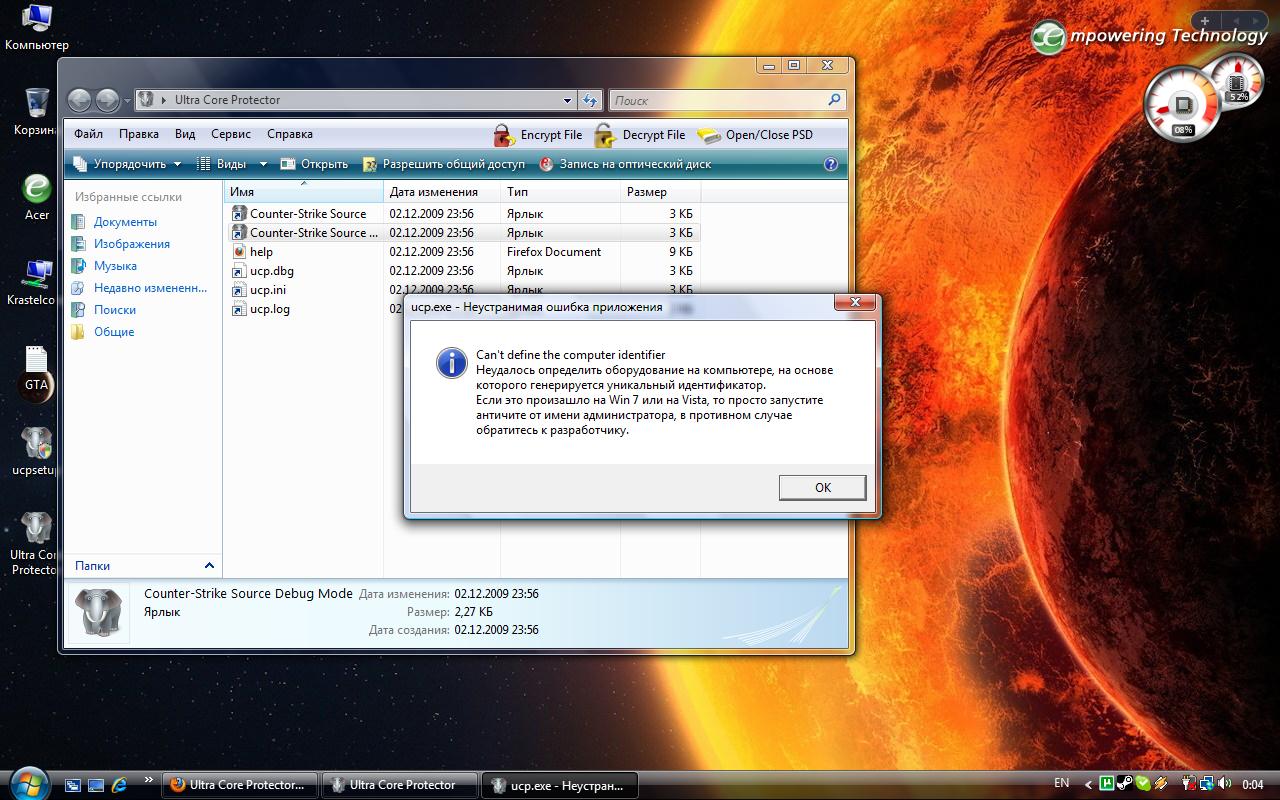1280x800 pixels.
Task: Click the plus button on the gadget sidebar
Action: pos(1206,20)
